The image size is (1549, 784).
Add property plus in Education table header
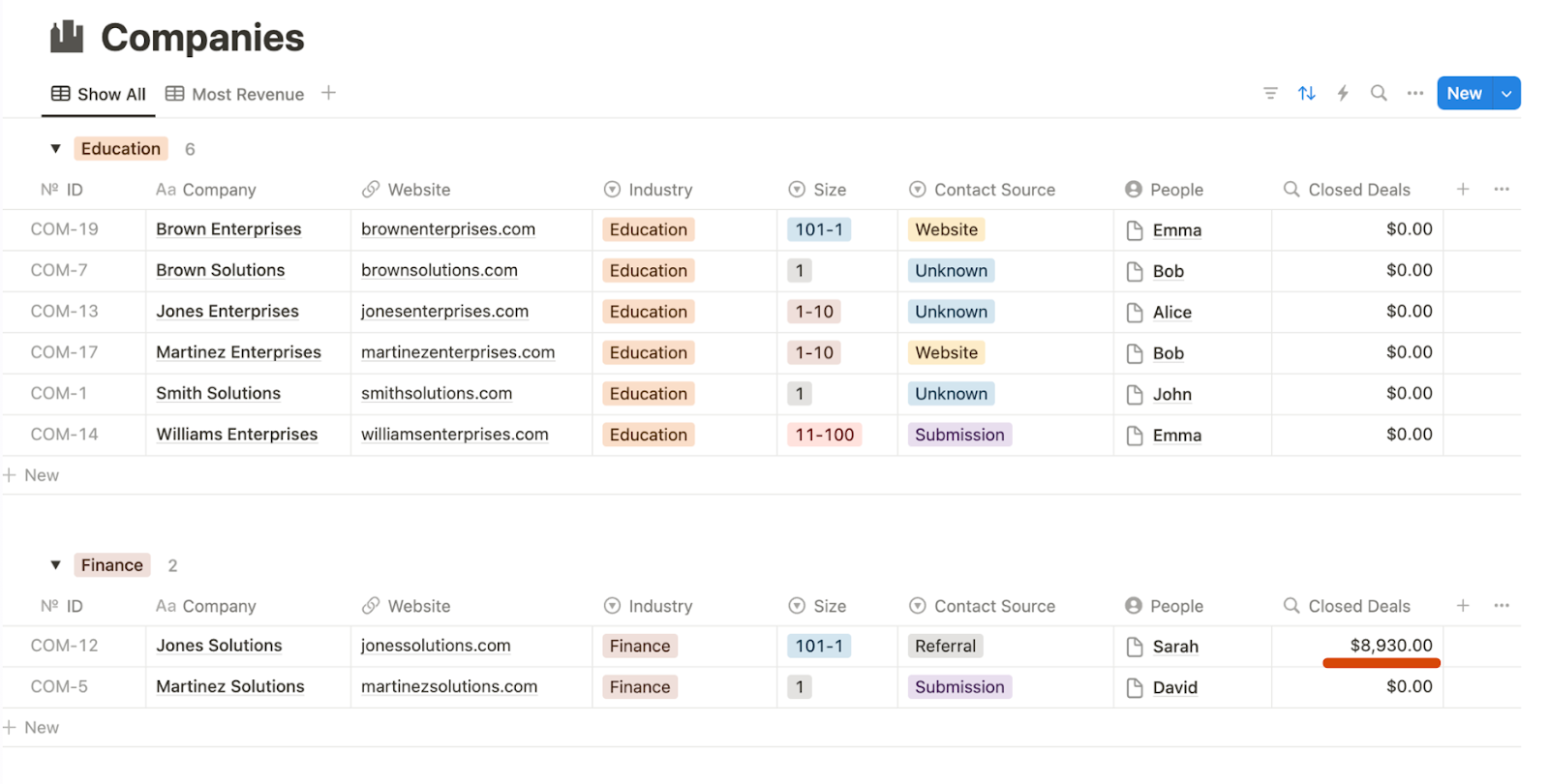(1463, 190)
